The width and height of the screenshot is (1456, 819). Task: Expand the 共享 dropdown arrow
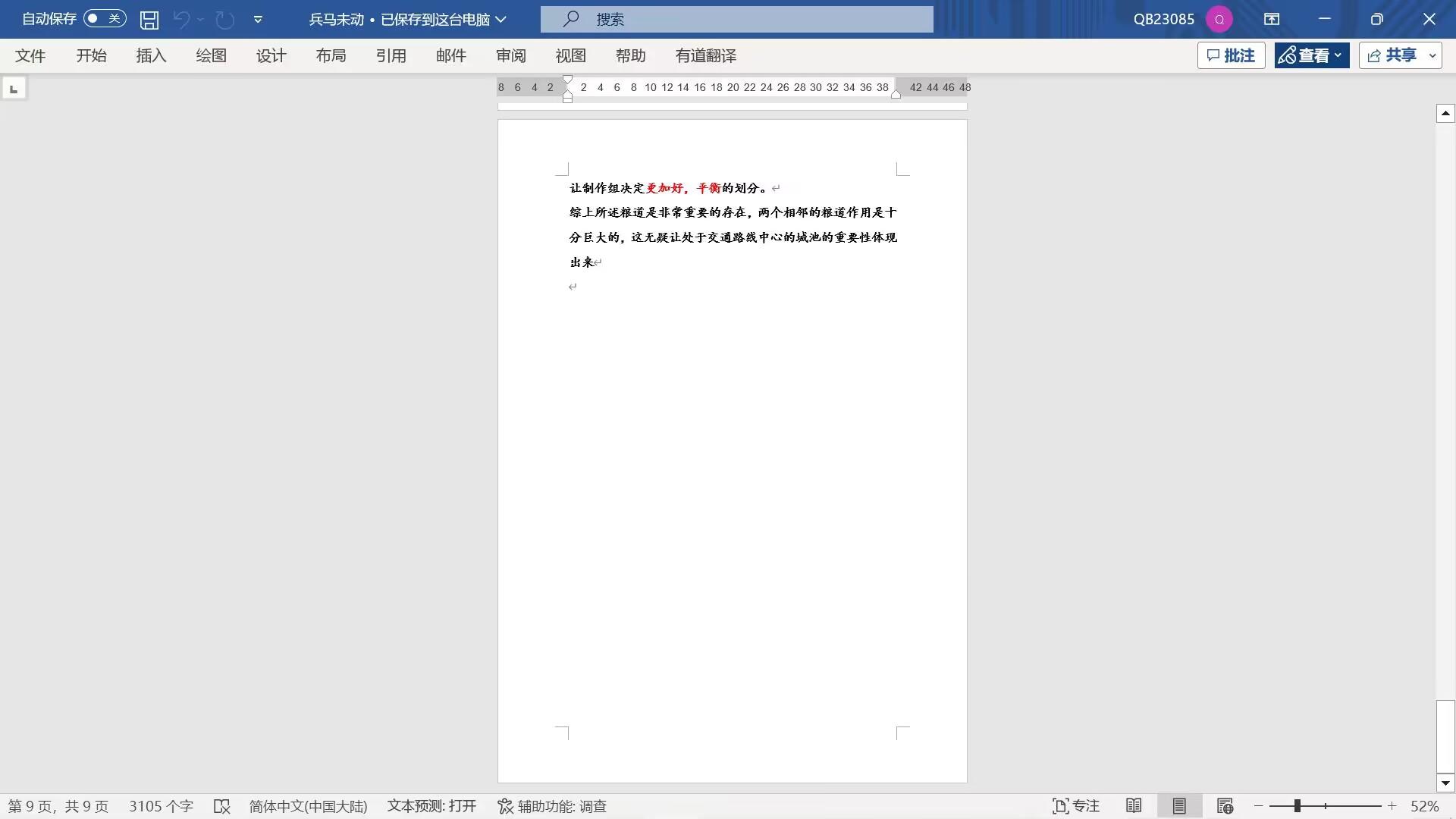1432,55
